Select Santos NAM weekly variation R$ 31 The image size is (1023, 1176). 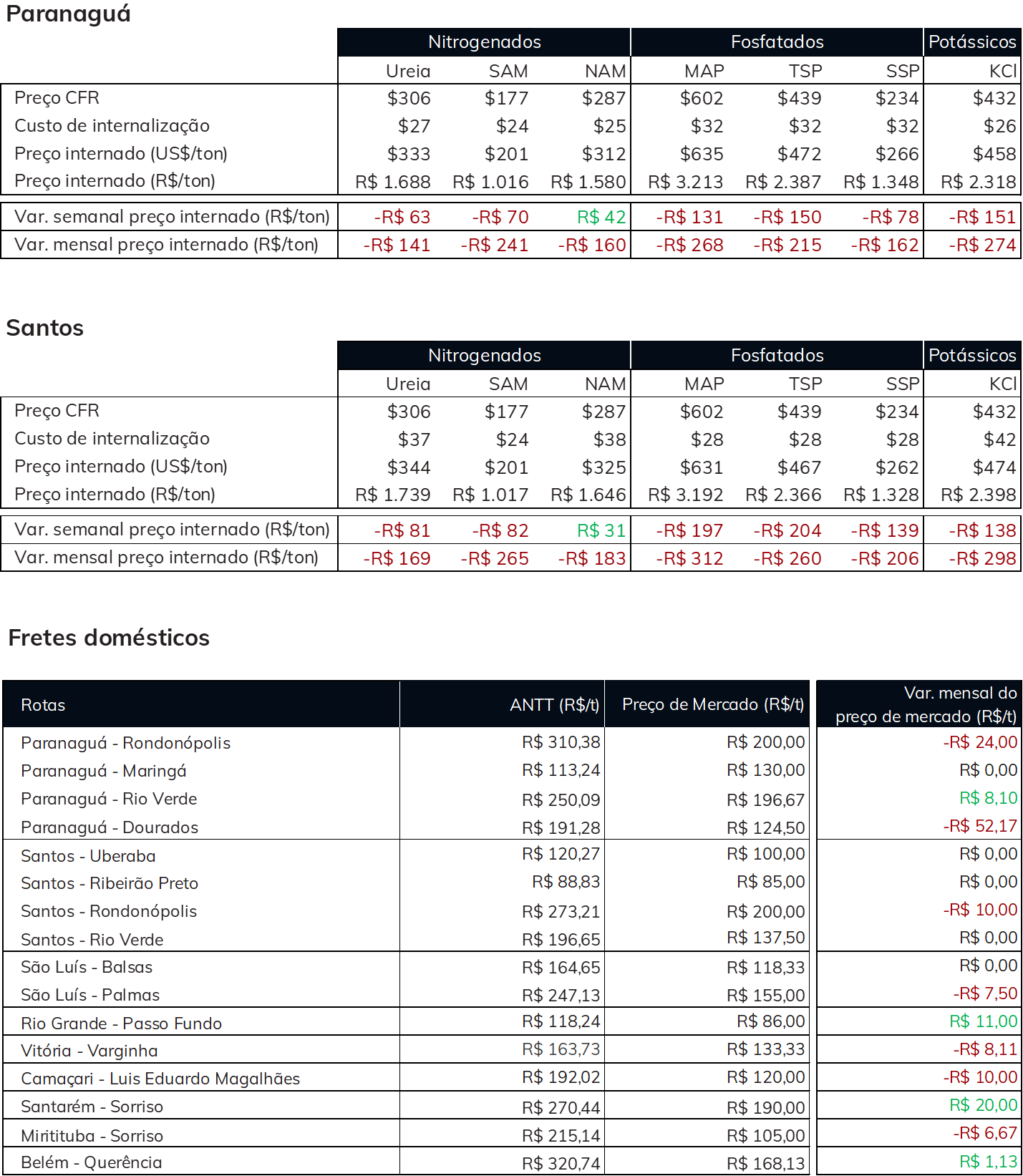click(x=601, y=530)
